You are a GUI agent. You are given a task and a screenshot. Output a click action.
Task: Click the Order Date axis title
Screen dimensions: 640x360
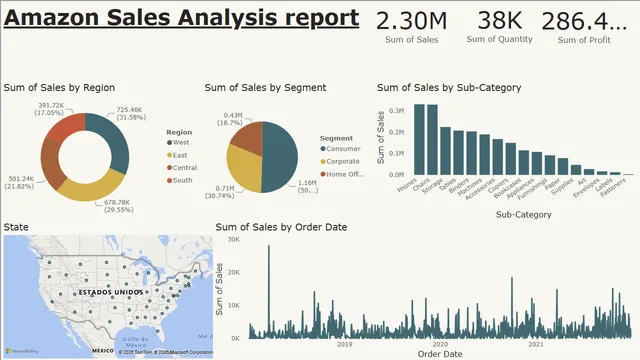[x=440, y=354]
